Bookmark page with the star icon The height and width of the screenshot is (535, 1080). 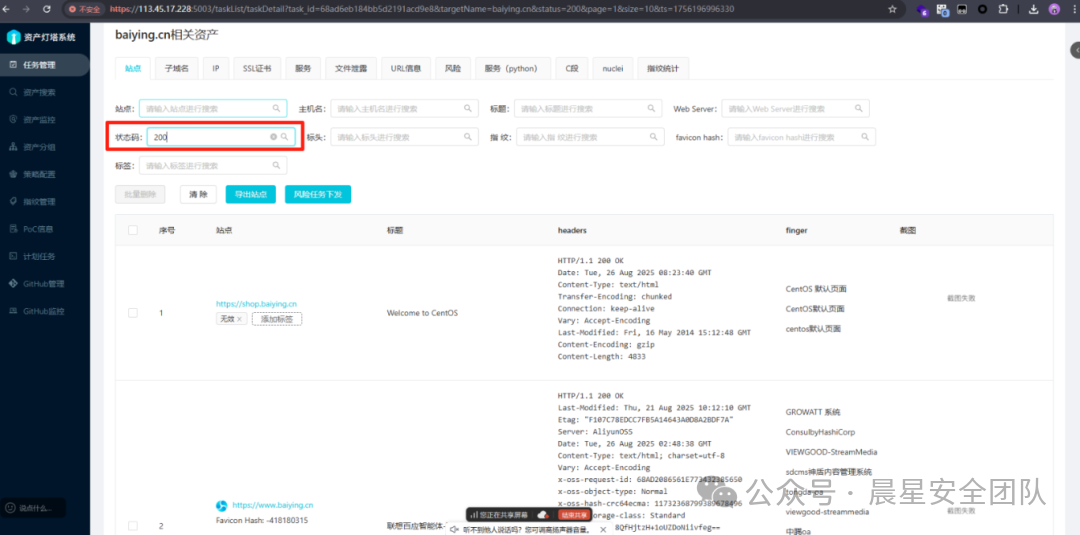(x=892, y=9)
